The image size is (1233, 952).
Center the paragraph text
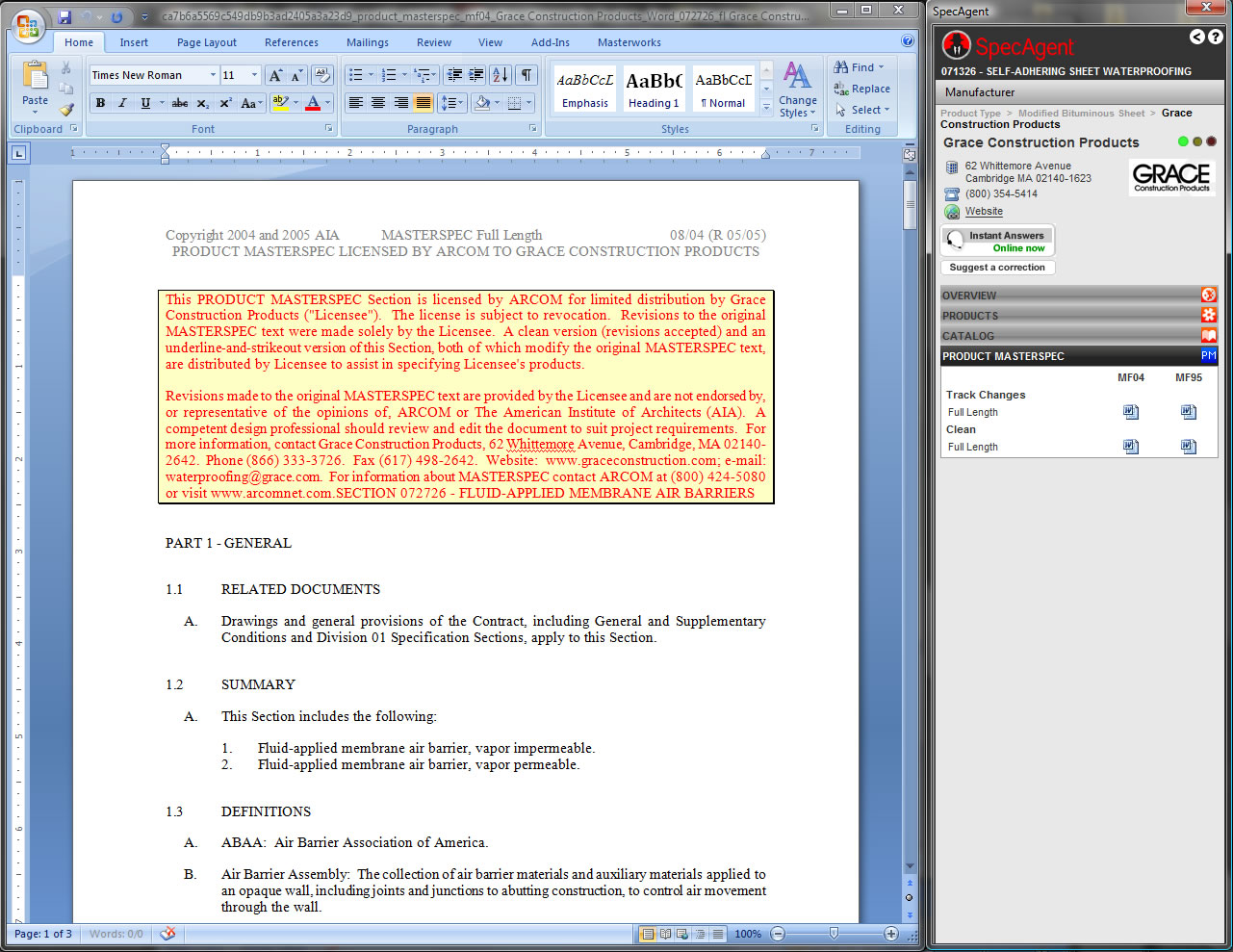pos(378,103)
